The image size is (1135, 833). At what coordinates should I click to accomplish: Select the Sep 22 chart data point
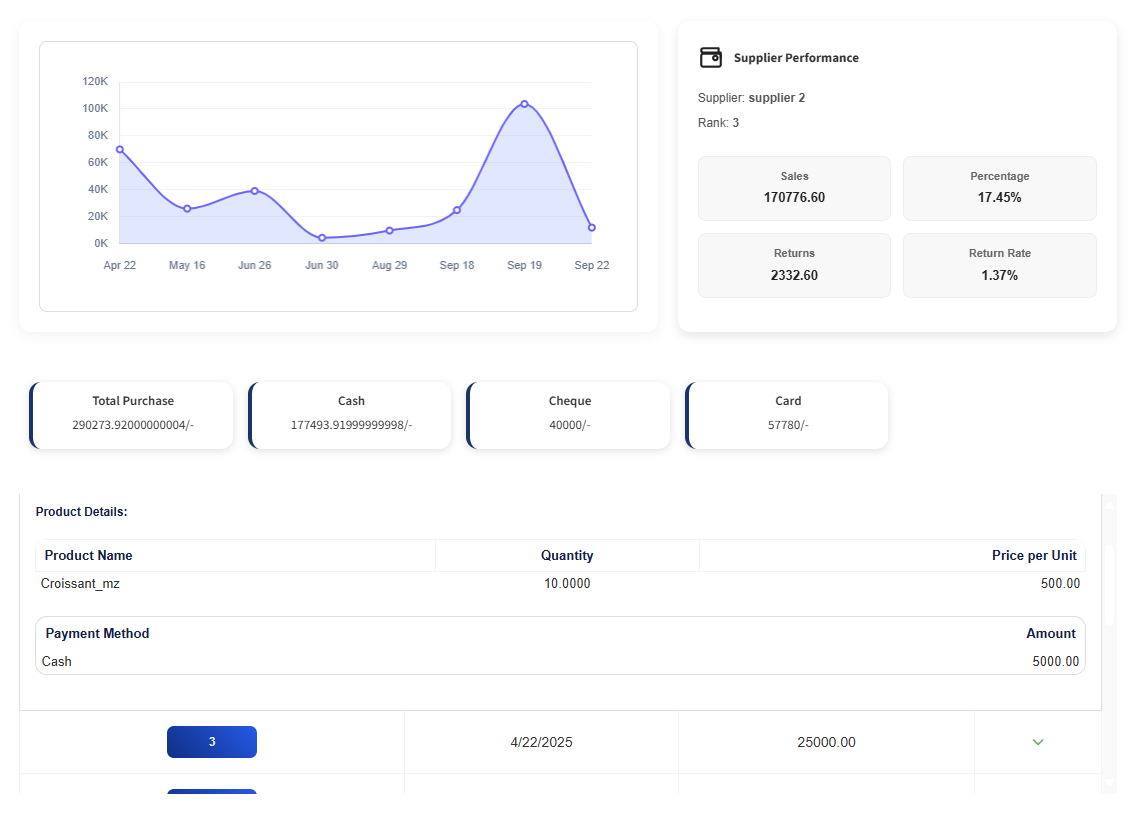(x=591, y=227)
